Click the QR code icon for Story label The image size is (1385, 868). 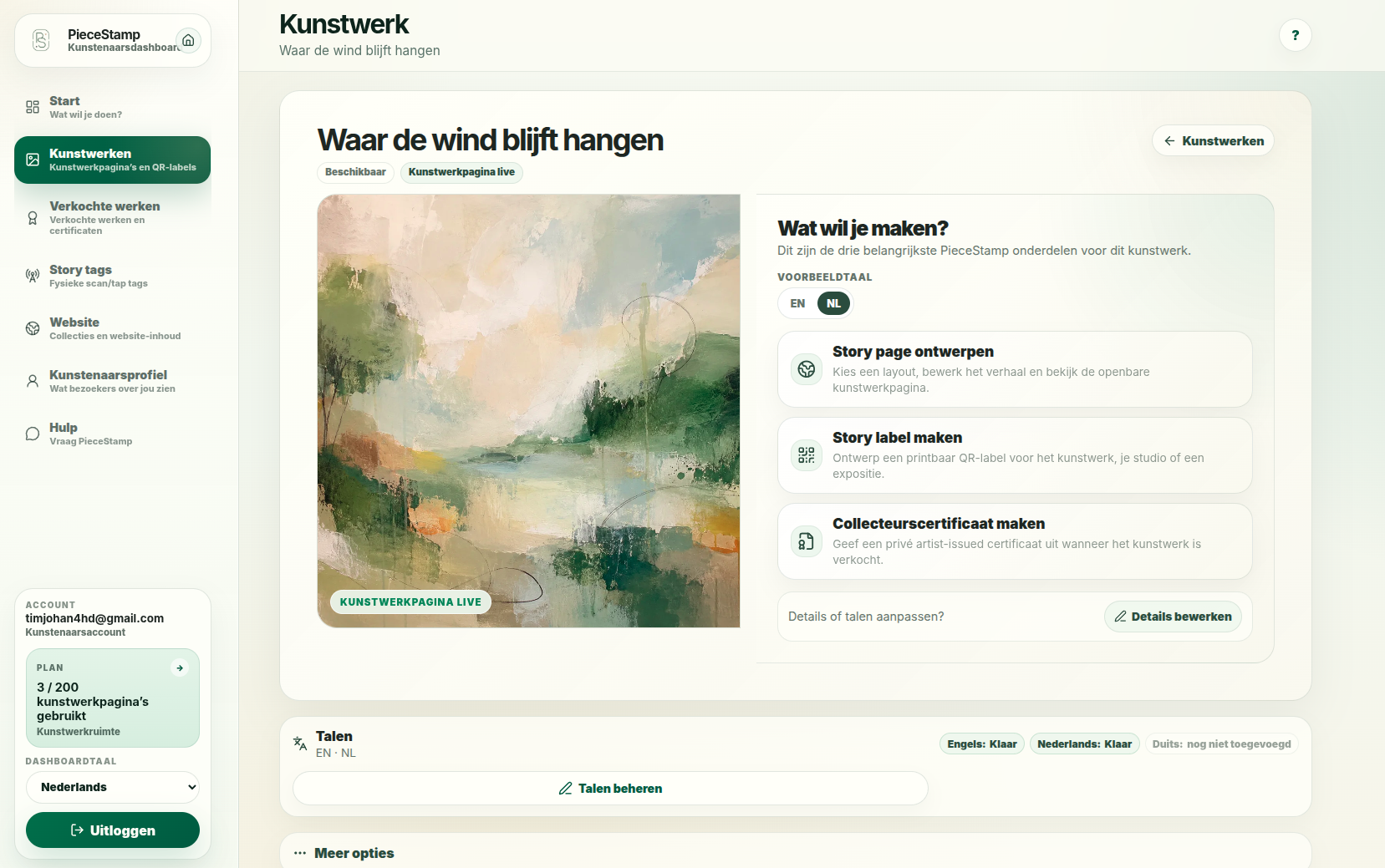[807, 455]
